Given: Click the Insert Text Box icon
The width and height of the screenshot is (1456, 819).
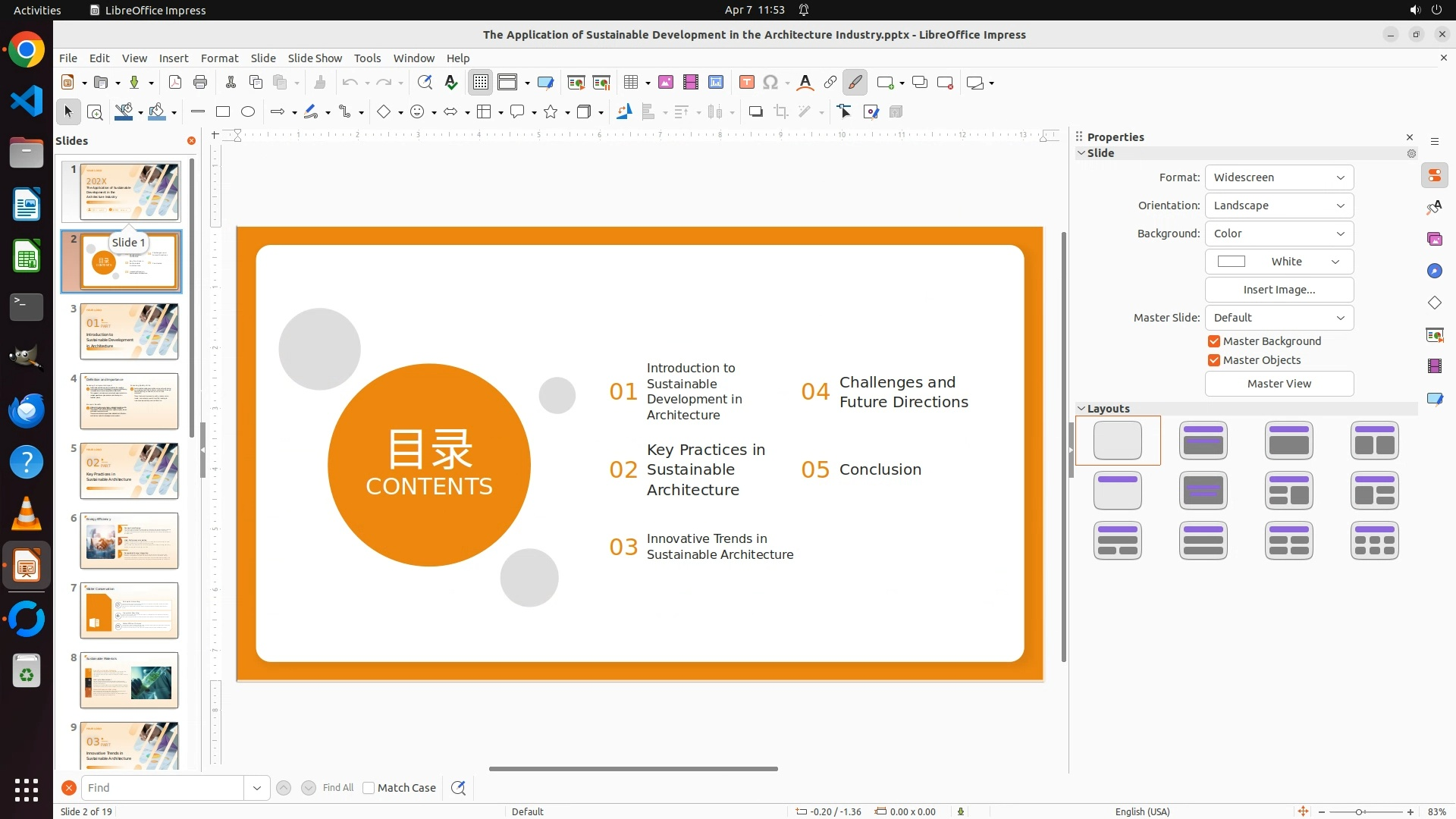Looking at the screenshot, I should tap(746, 83).
